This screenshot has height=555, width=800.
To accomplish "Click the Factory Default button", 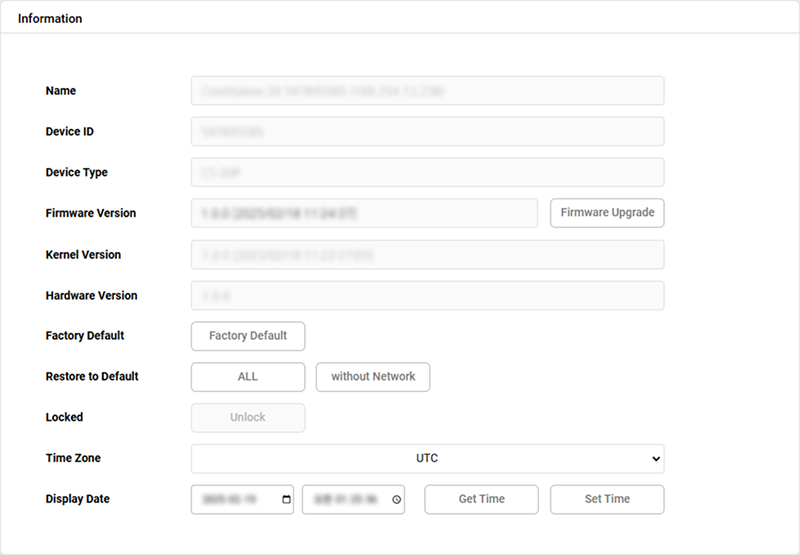I will tap(248, 336).
